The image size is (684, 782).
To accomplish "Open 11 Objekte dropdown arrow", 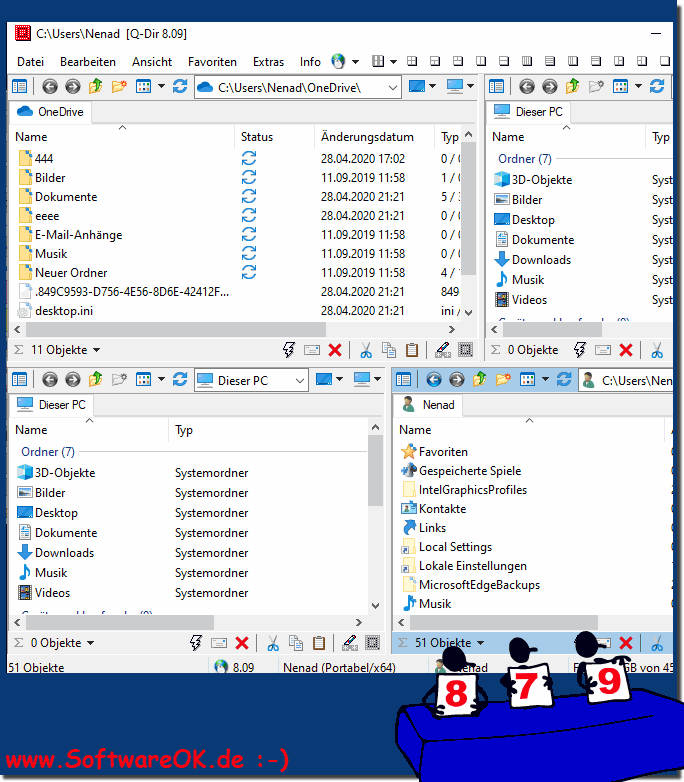I will click(96, 350).
